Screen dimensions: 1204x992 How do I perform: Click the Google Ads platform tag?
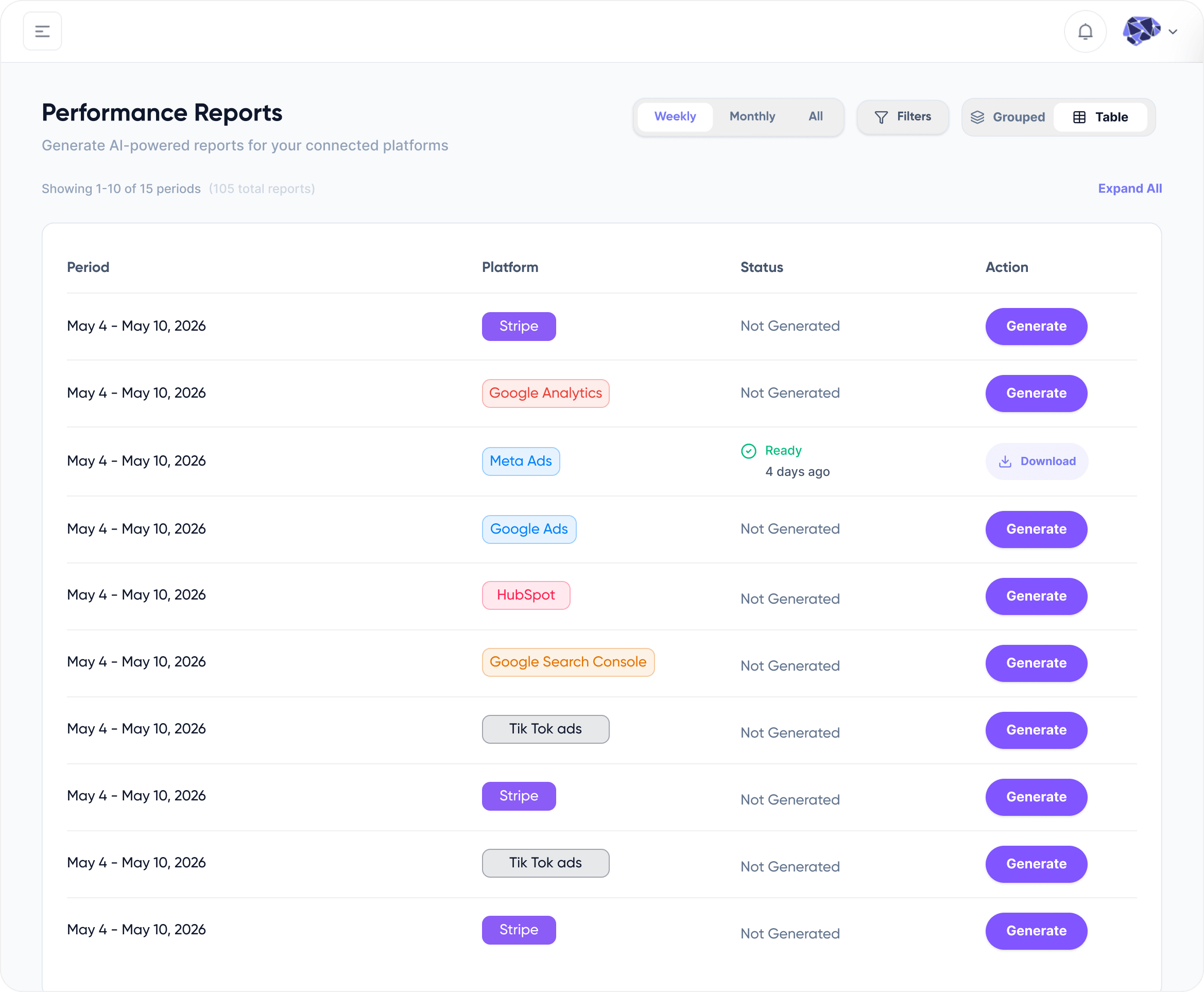(528, 529)
